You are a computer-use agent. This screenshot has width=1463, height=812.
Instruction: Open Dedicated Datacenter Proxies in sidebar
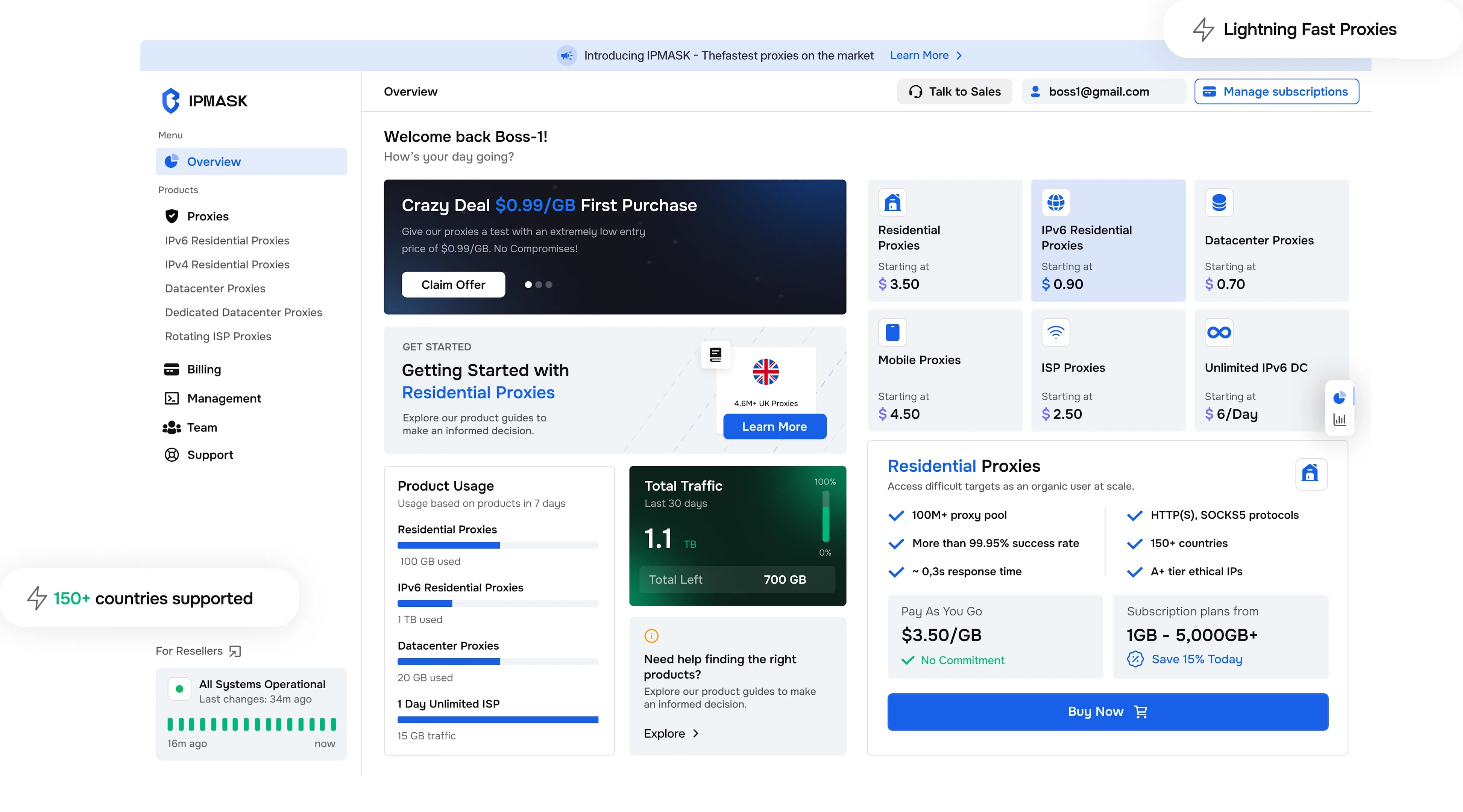coord(243,312)
